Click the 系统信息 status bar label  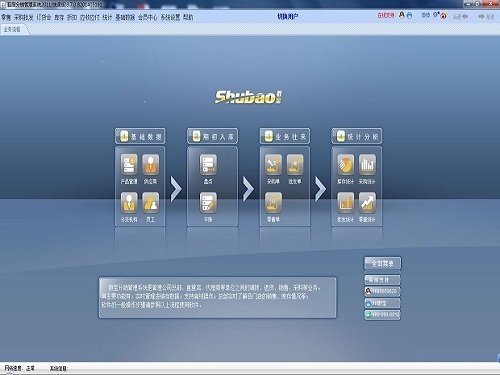coord(59,368)
